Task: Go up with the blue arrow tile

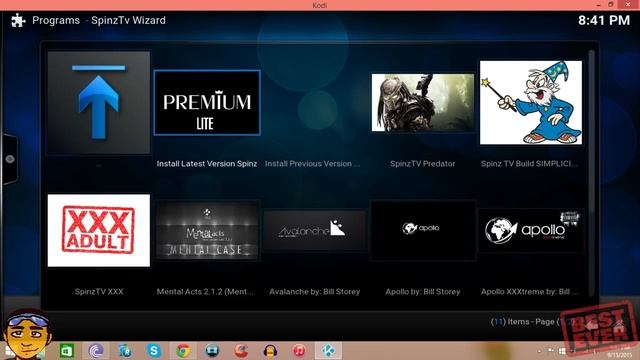Action: (x=98, y=102)
